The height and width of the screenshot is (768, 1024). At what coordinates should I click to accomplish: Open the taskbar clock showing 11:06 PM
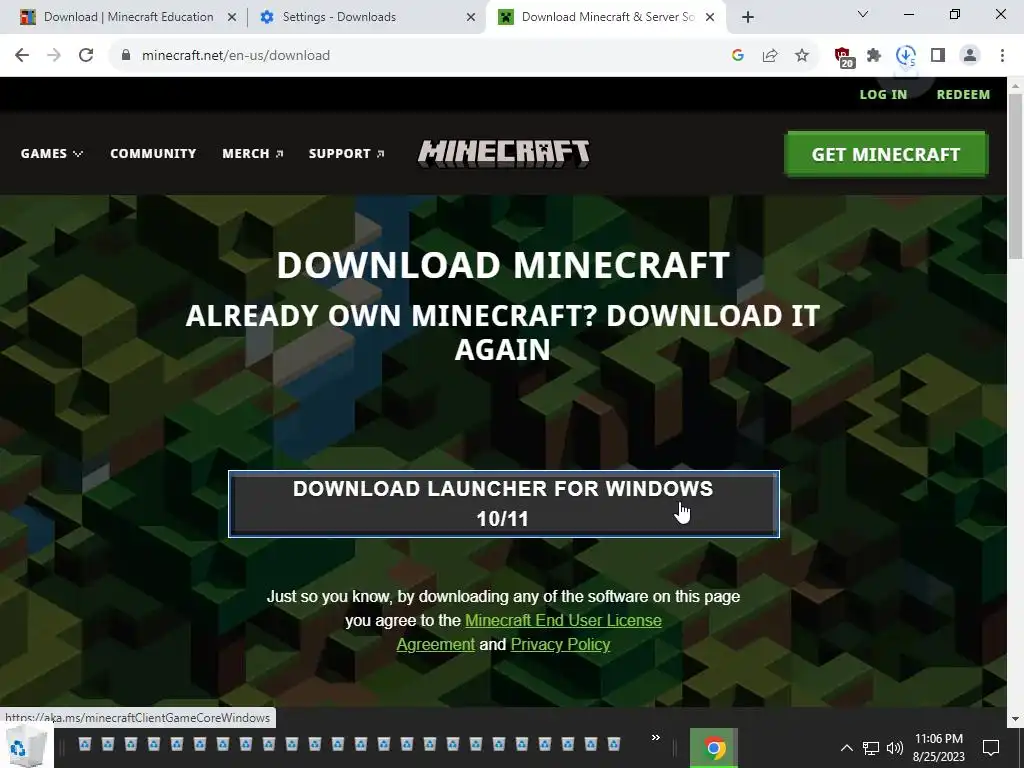[x=939, y=748]
